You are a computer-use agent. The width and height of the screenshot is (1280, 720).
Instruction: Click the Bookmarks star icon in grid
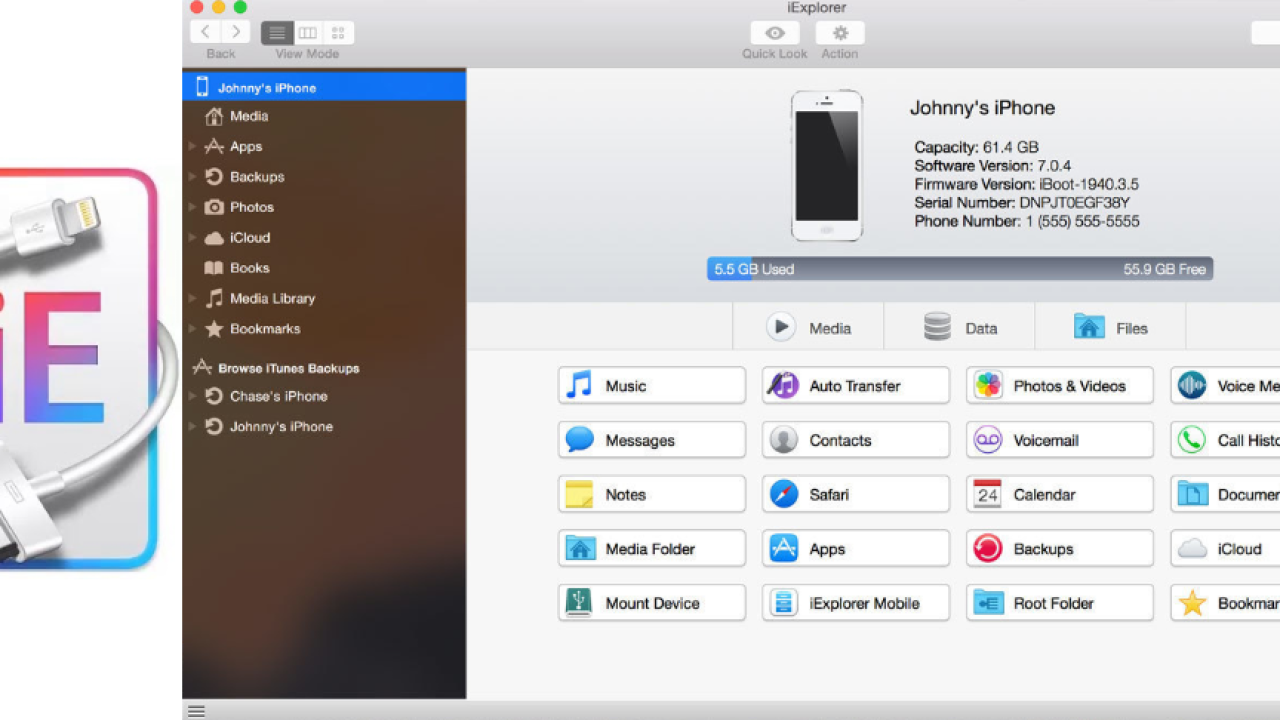1192,602
